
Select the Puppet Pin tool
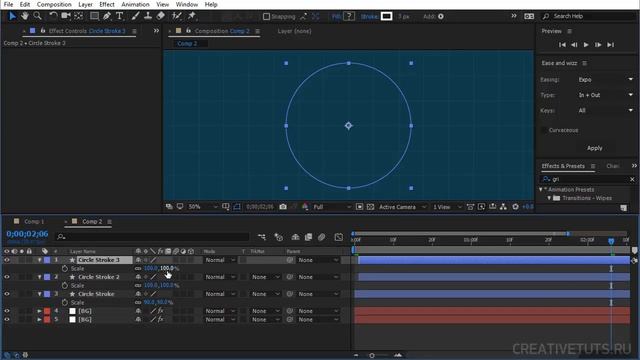pyautogui.click(x=192, y=16)
